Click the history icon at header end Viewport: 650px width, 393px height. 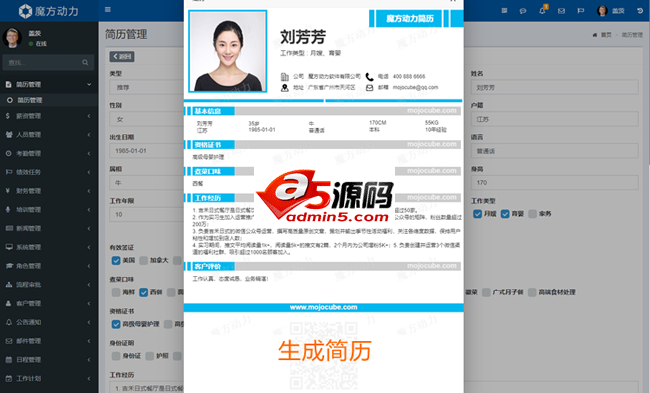coord(640,11)
